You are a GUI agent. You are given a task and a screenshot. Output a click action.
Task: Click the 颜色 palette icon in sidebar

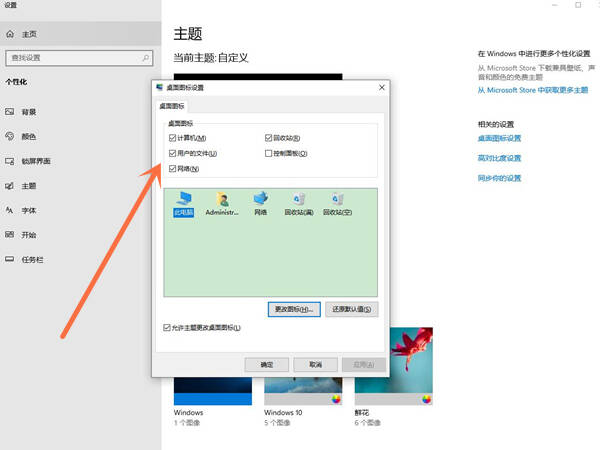[10, 136]
